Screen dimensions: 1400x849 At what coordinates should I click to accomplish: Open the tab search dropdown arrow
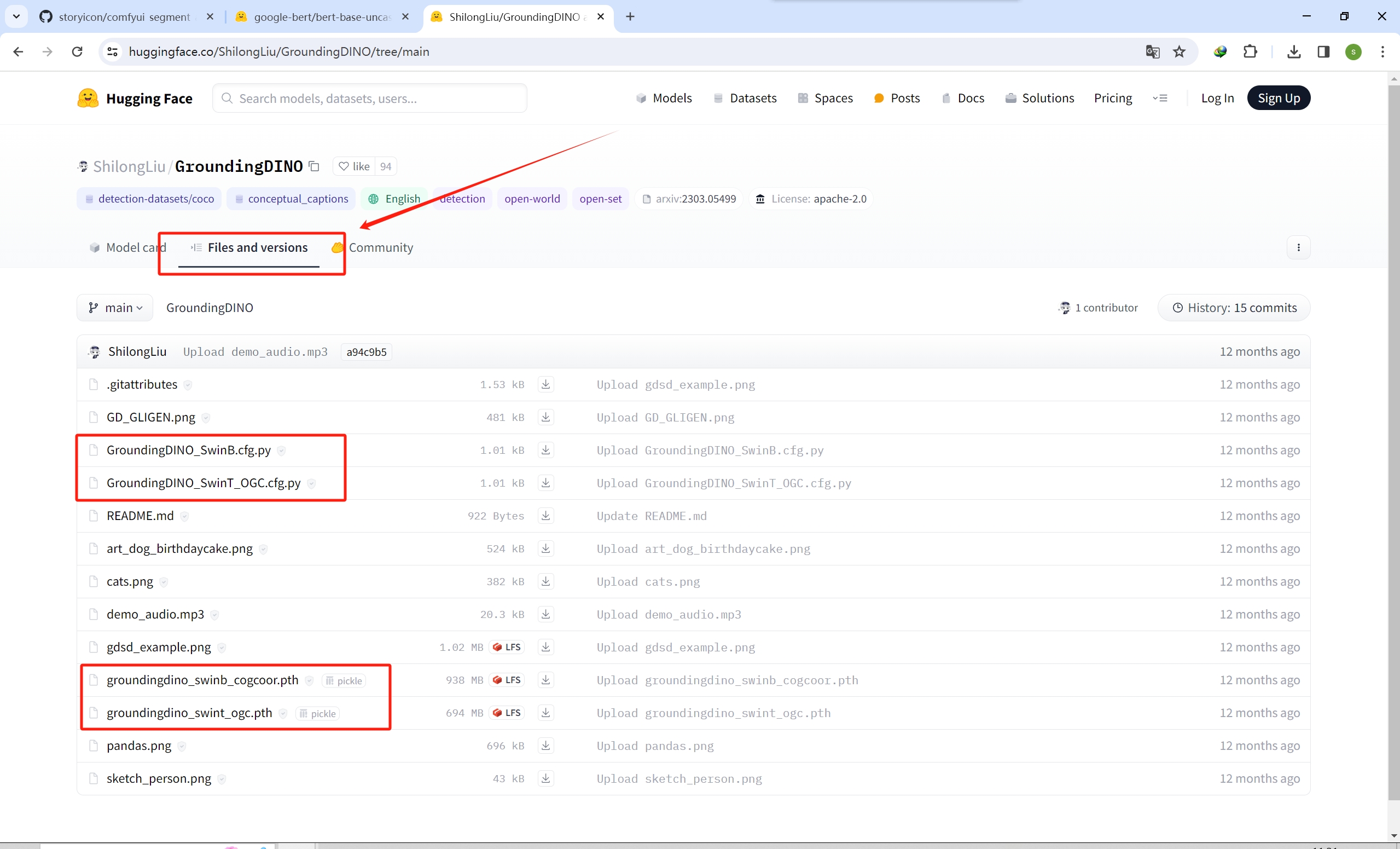[x=16, y=16]
